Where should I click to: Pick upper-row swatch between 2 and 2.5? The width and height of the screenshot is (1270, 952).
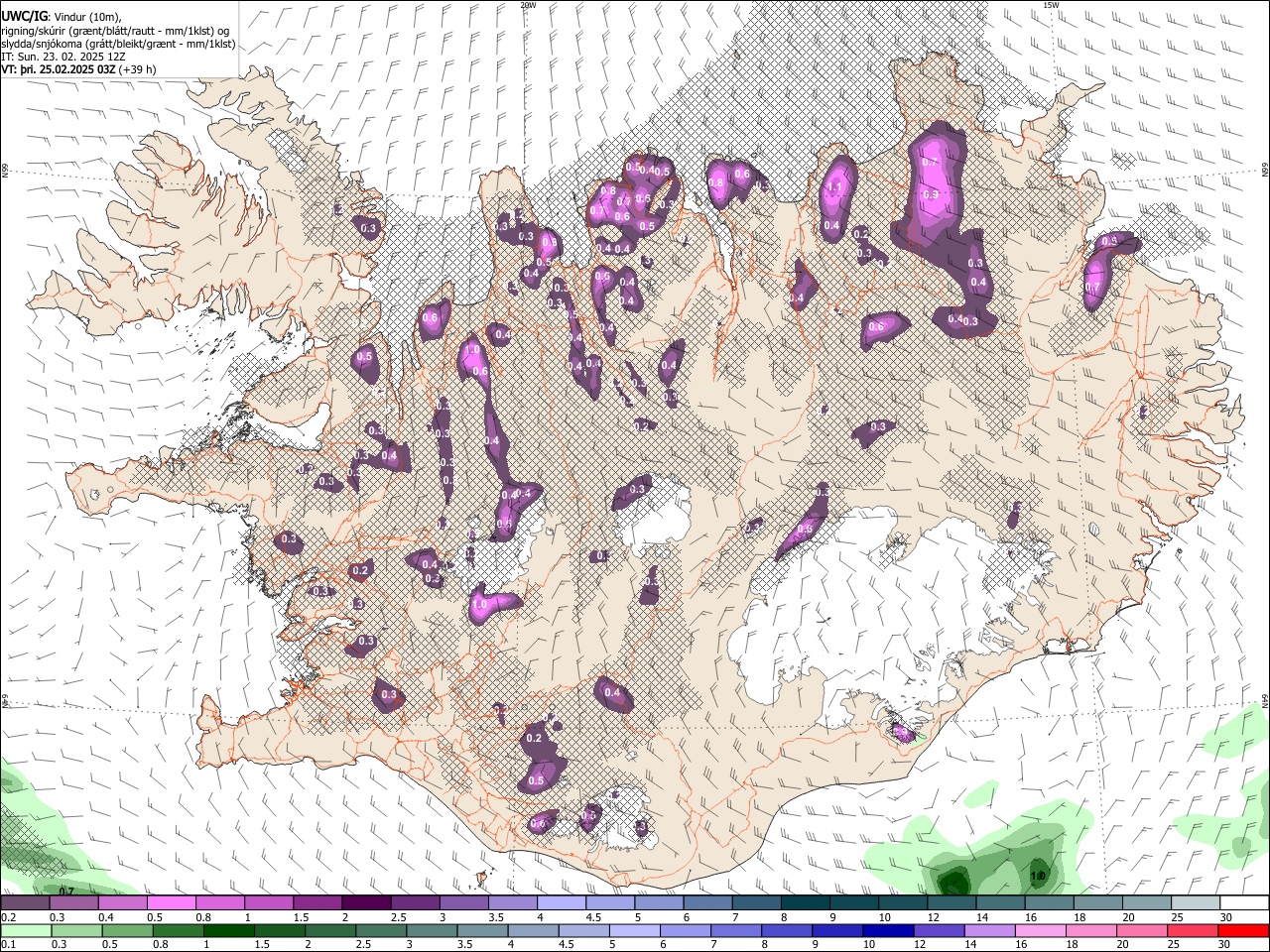pyautogui.click(x=366, y=902)
